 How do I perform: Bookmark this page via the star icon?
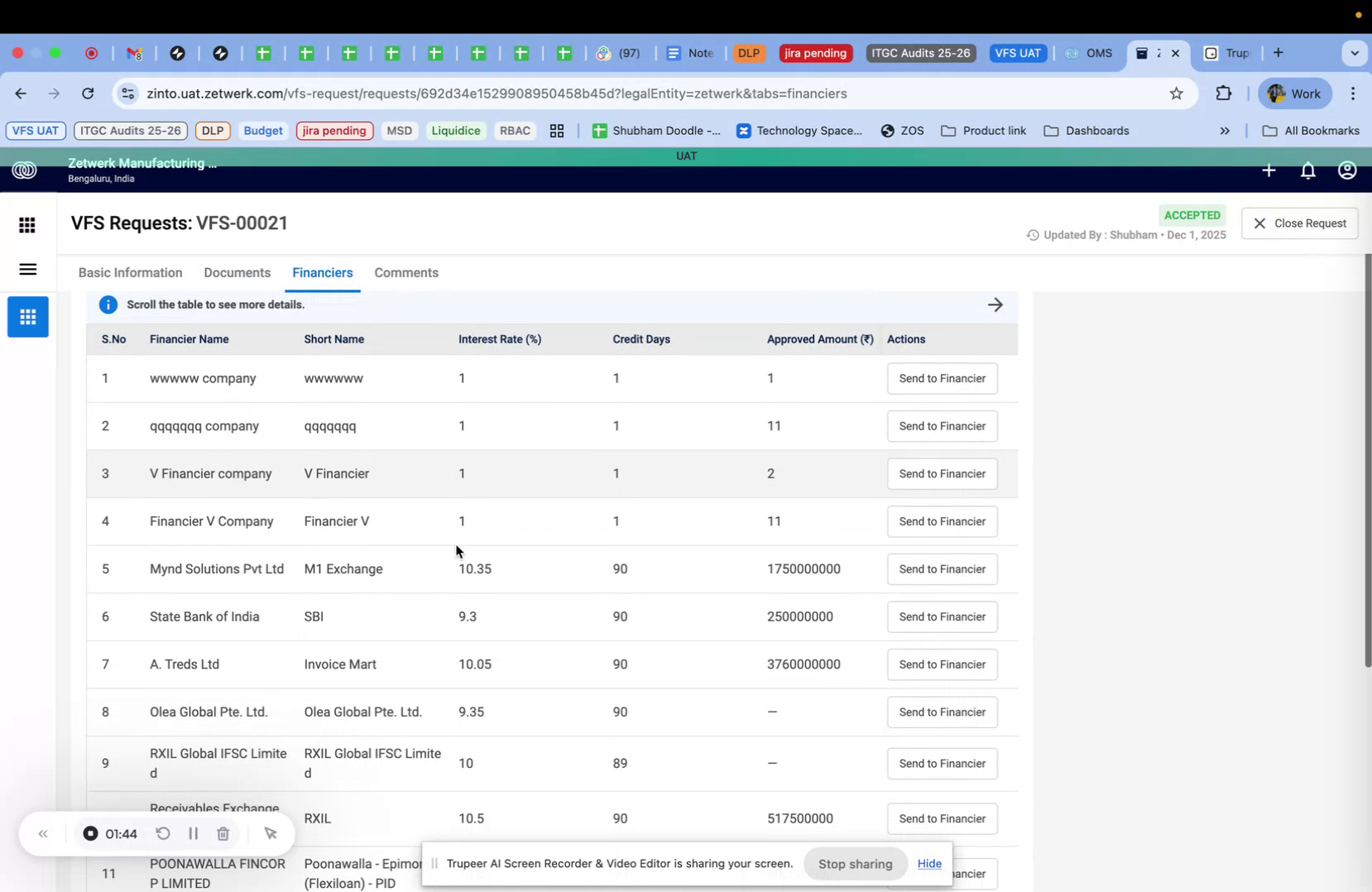[x=1177, y=94]
